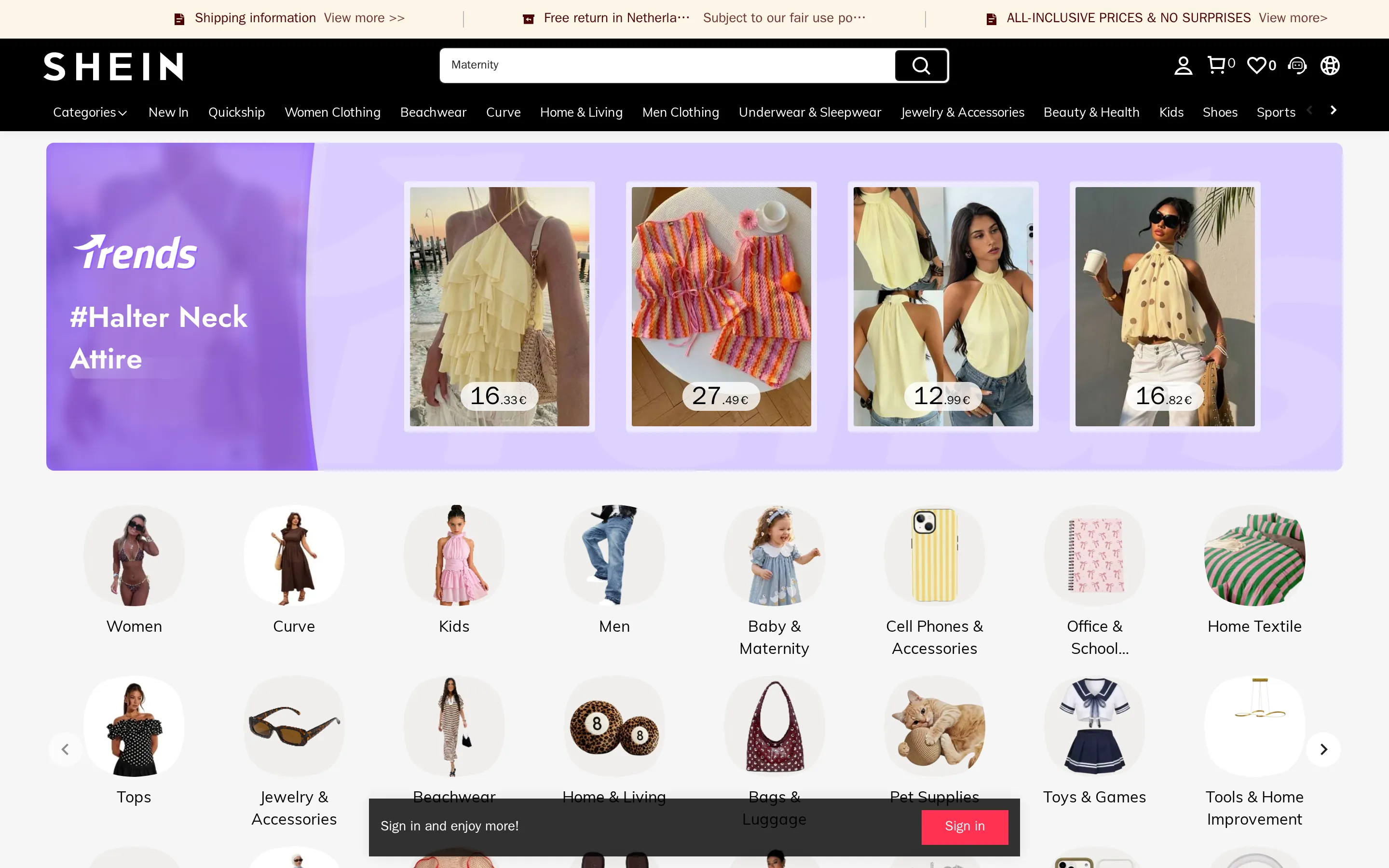Screen dimensions: 1389x868
Task: Open Jewelry & Accessories navigation item
Action: pyautogui.click(x=963, y=112)
